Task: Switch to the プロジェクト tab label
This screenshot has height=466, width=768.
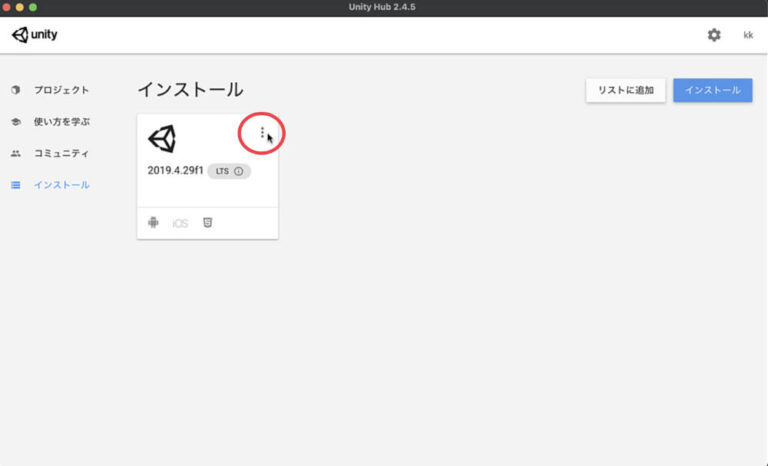Action: (x=61, y=90)
